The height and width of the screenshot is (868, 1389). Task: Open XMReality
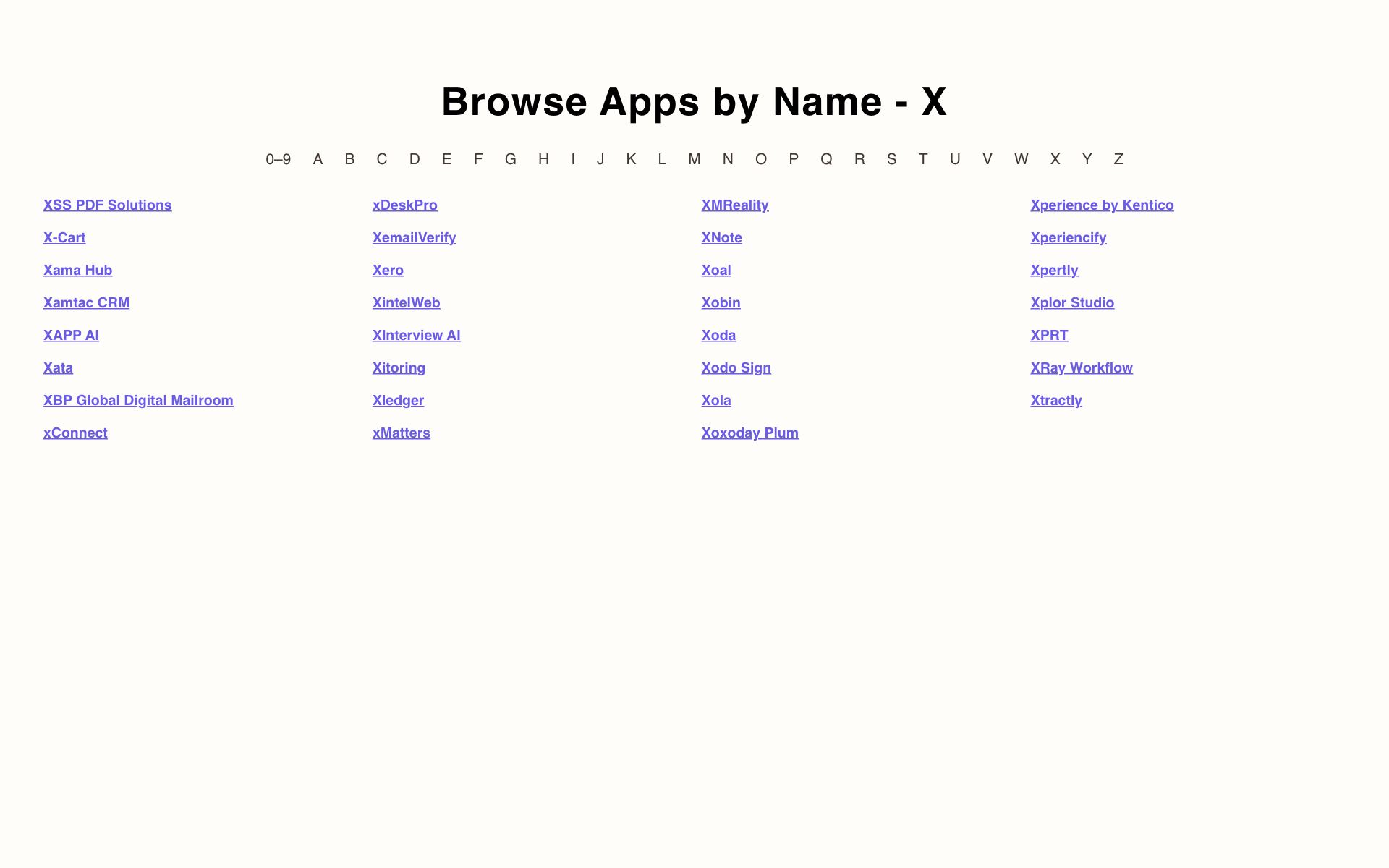735,205
